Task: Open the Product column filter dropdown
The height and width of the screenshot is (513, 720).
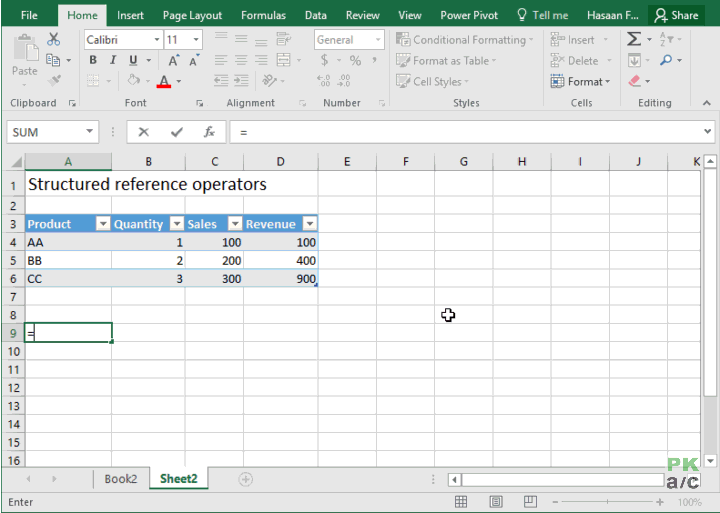Action: tap(103, 224)
